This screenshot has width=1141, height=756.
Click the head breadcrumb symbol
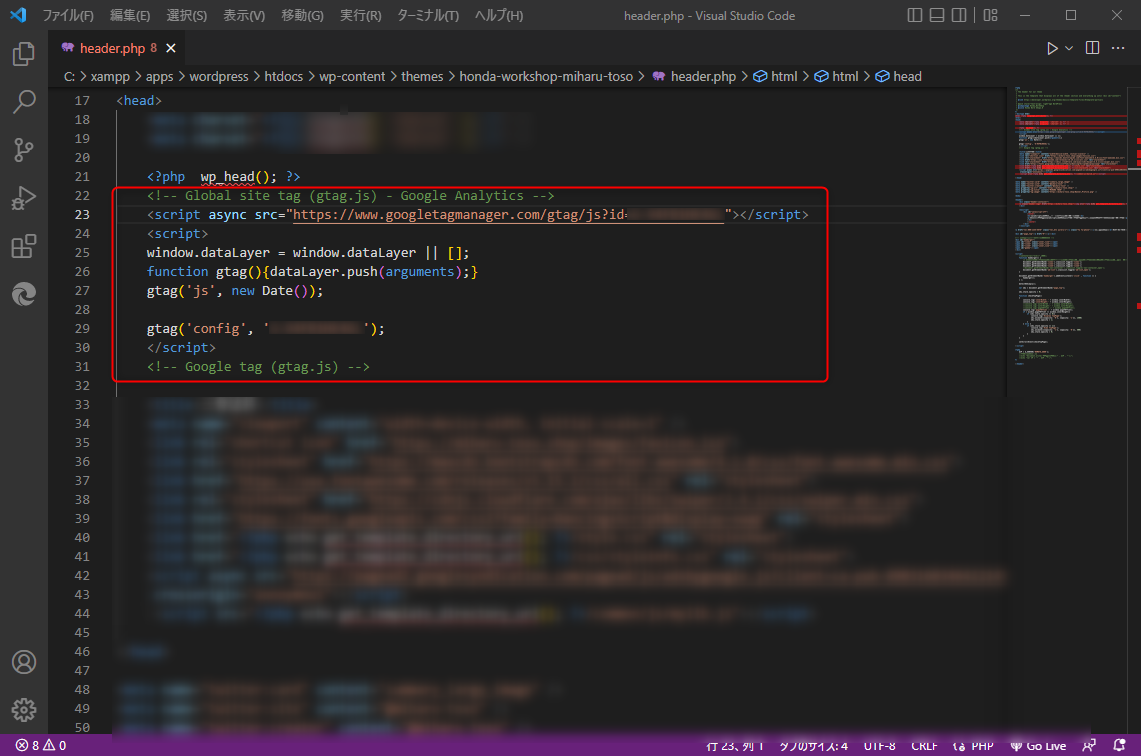[899, 76]
